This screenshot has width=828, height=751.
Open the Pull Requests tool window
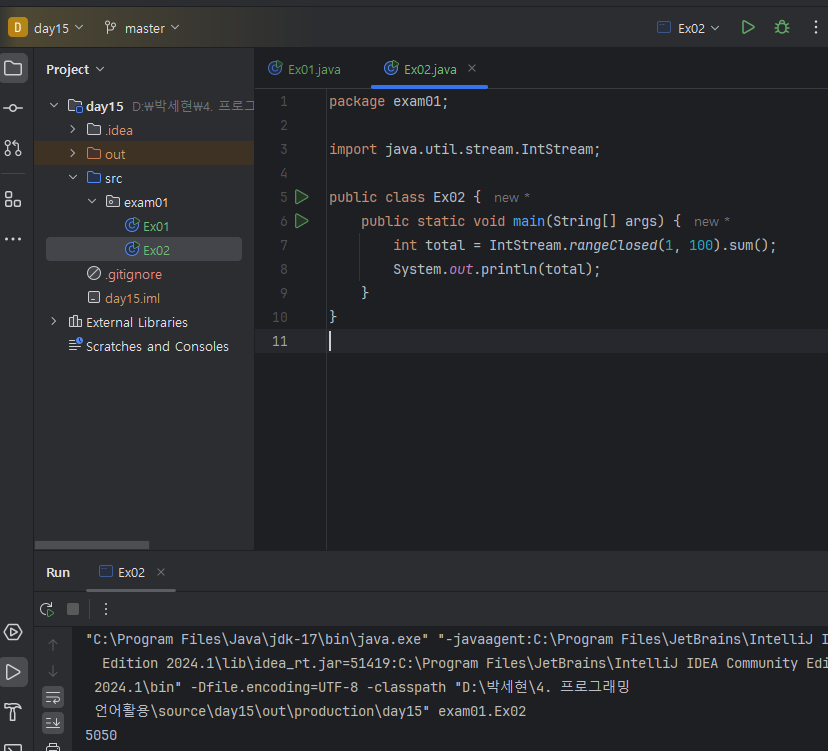pos(13,148)
